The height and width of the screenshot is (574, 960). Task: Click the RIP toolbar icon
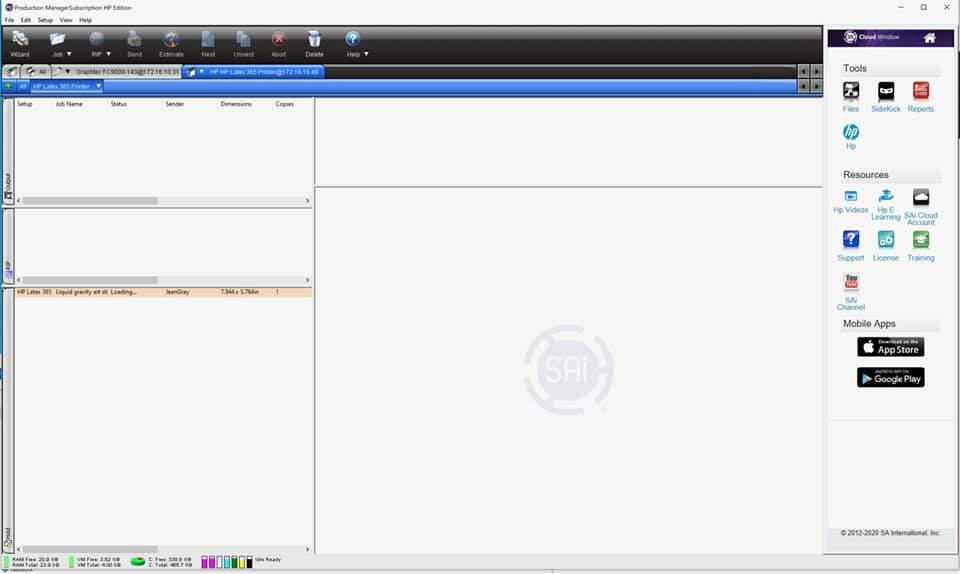coord(96,39)
